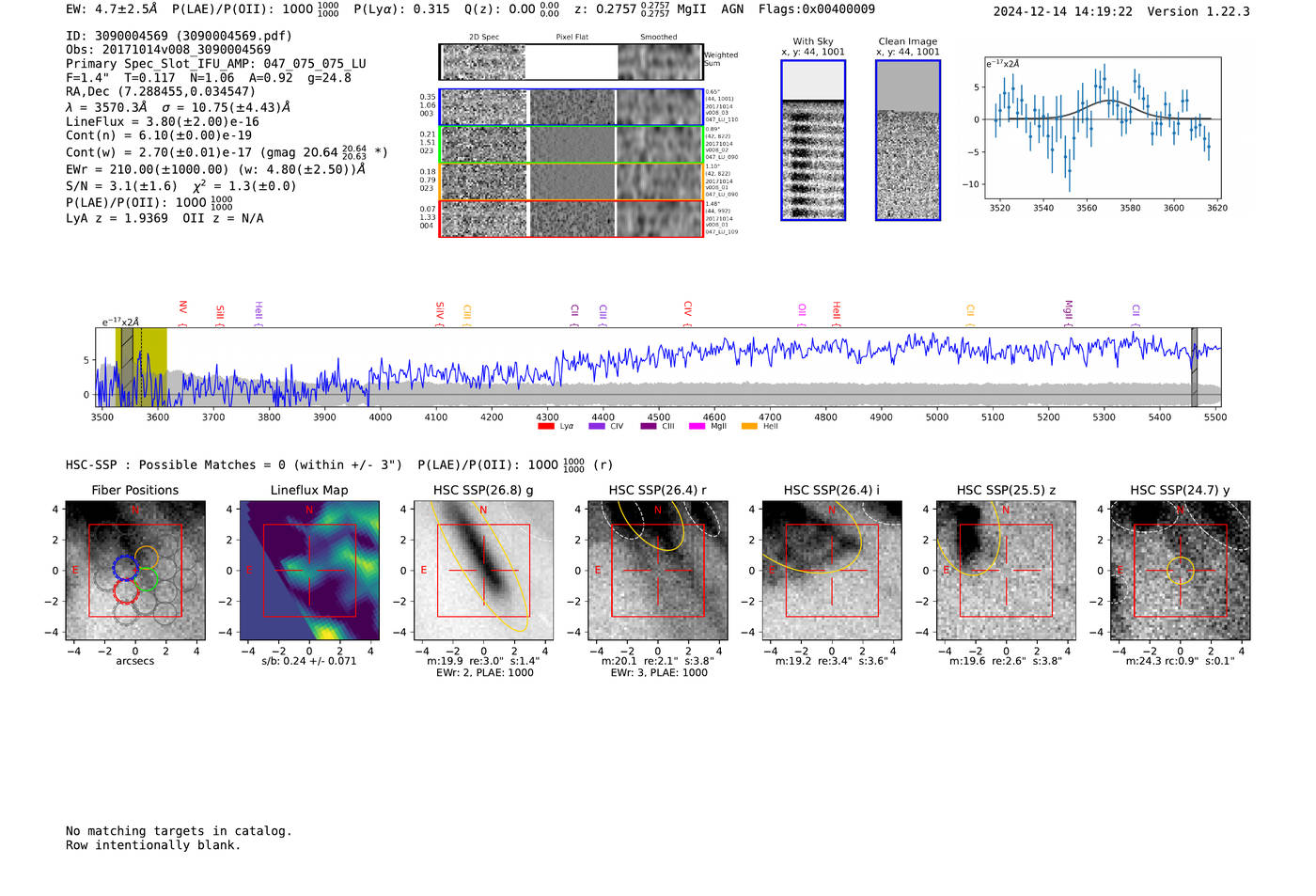Select the blue-bordered 2D spectrum row
Image resolution: width=1316 pixels, height=896 pixels.
click(x=572, y=107)
